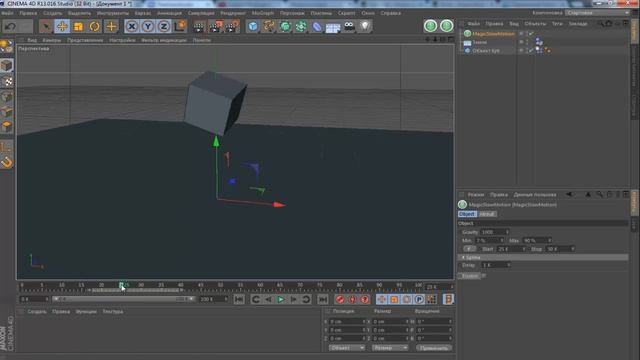Select the Live Selection arrow tool
Viewport: 640px width, 360px height.
coord(46,27)
